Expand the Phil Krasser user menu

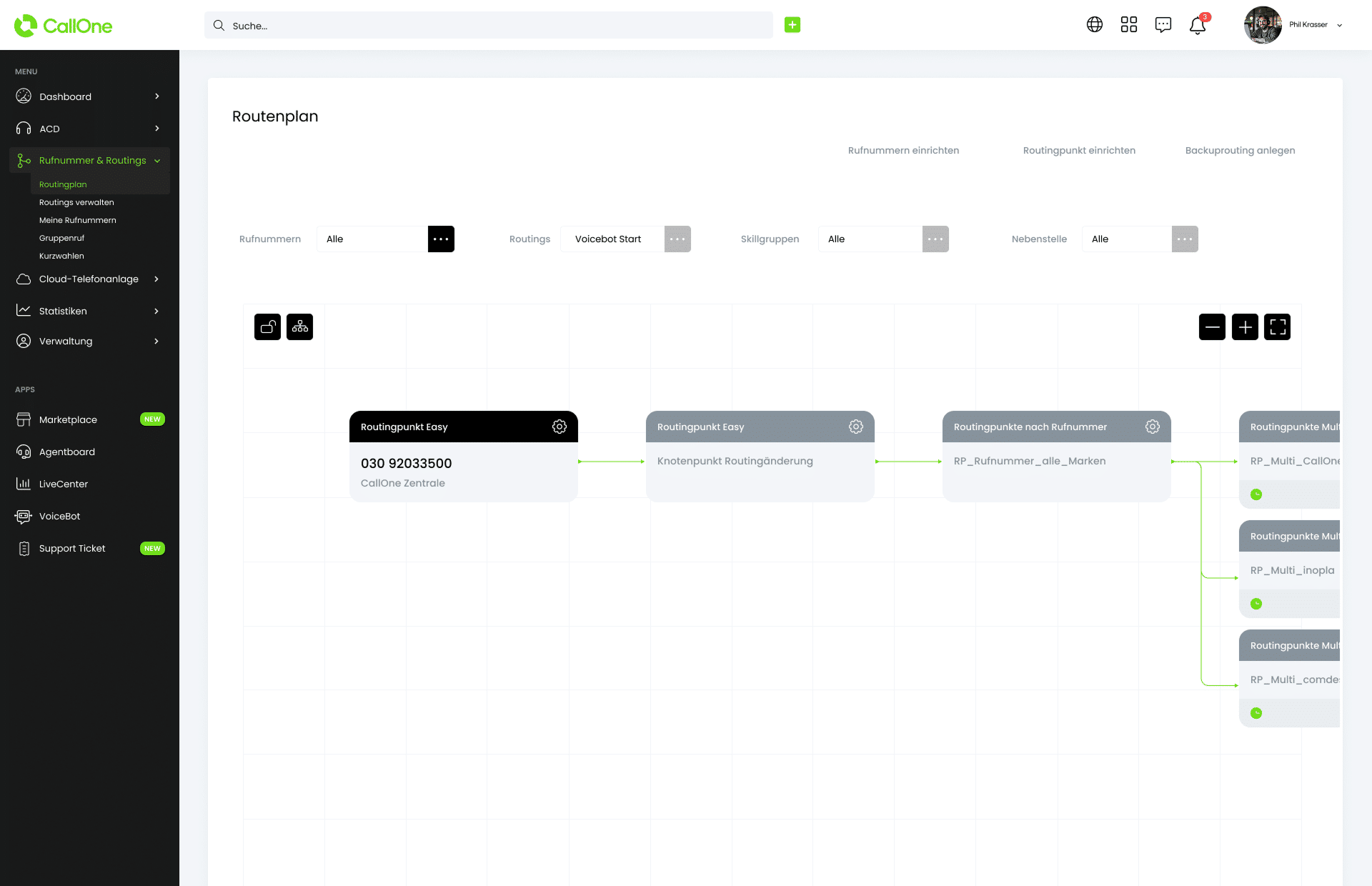(1339, 25)
